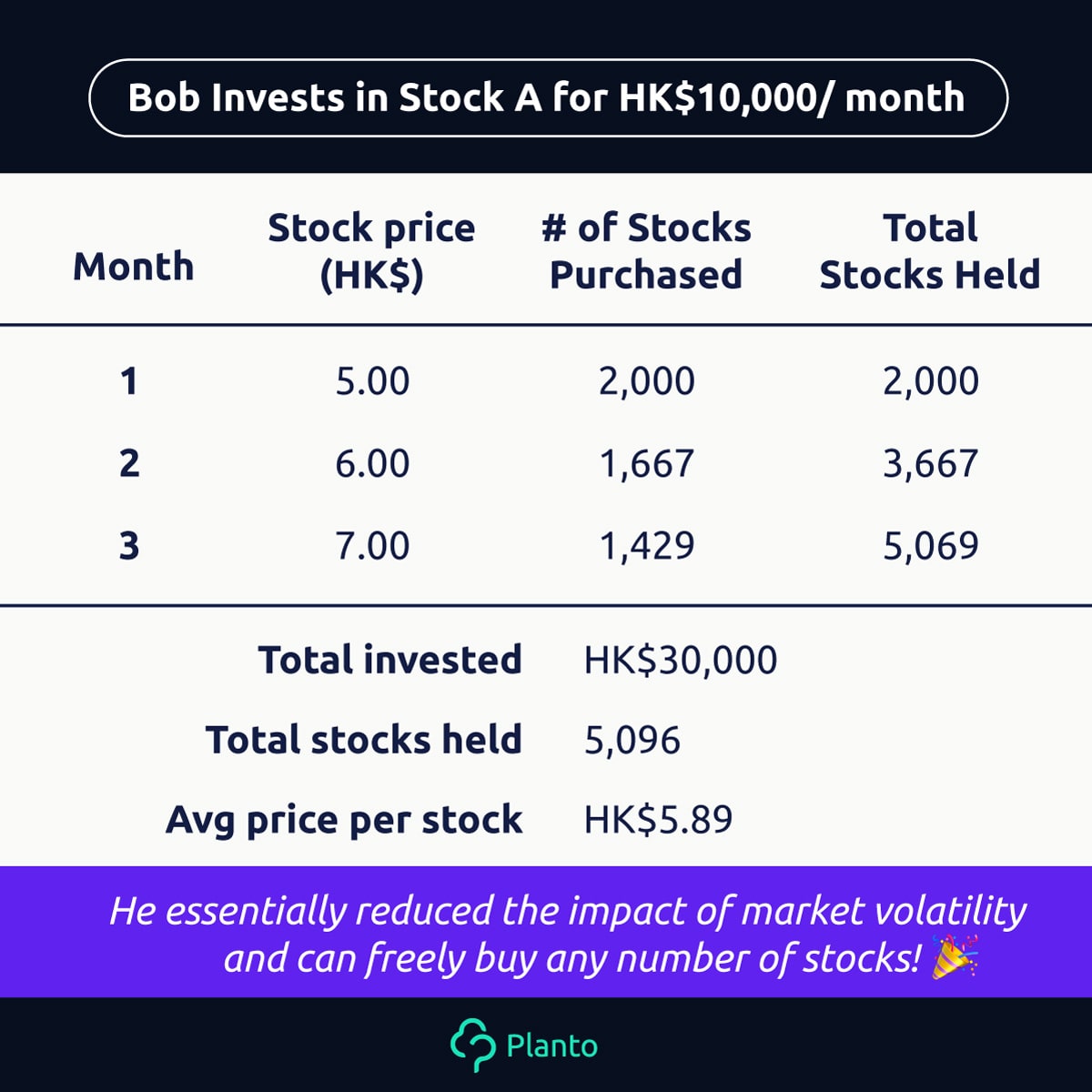
Task: Click the 5,069 total held value
Action: click(x=931, y=546)
